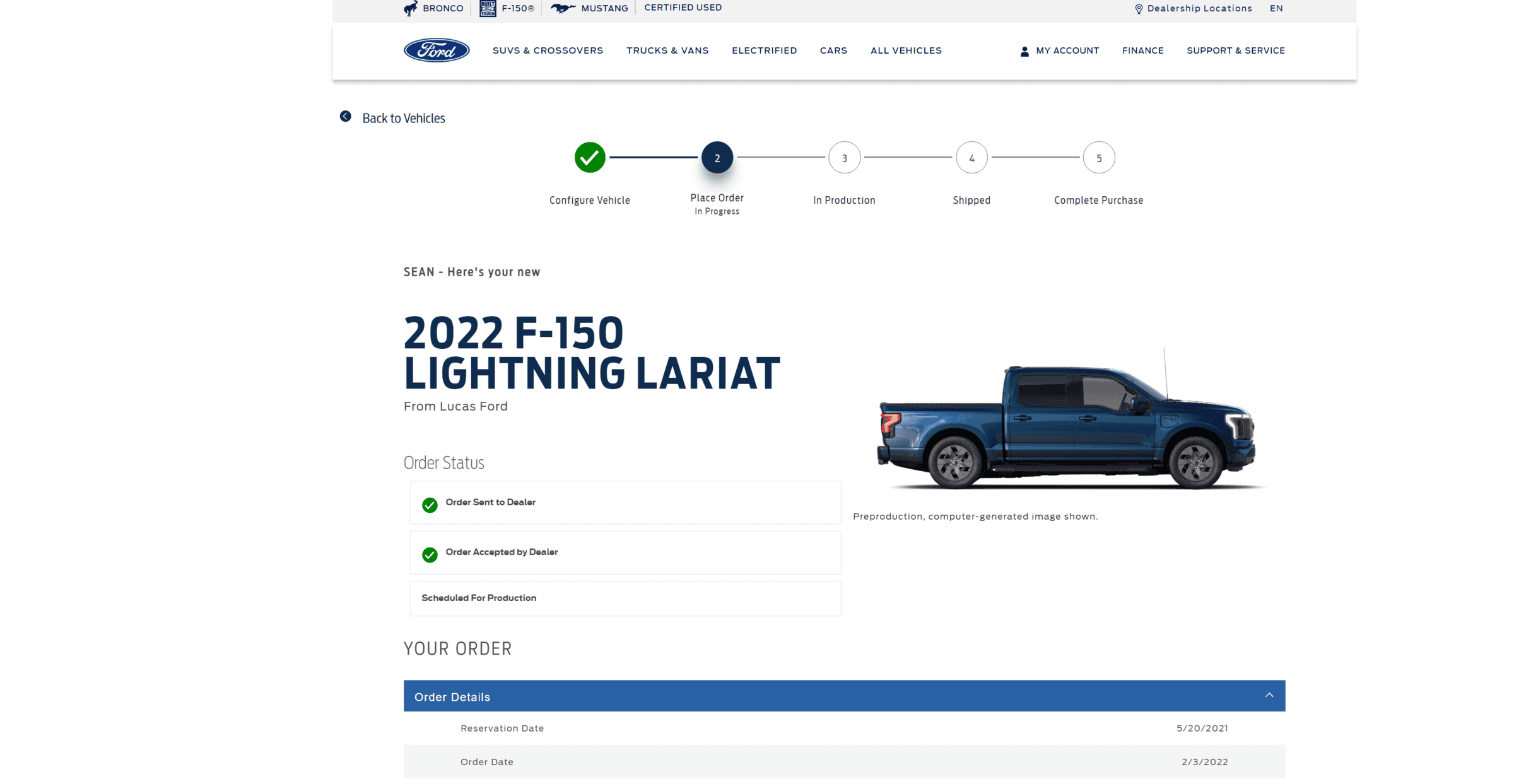Click the chevron to collapse Order Details

[x=1267, y=695]
